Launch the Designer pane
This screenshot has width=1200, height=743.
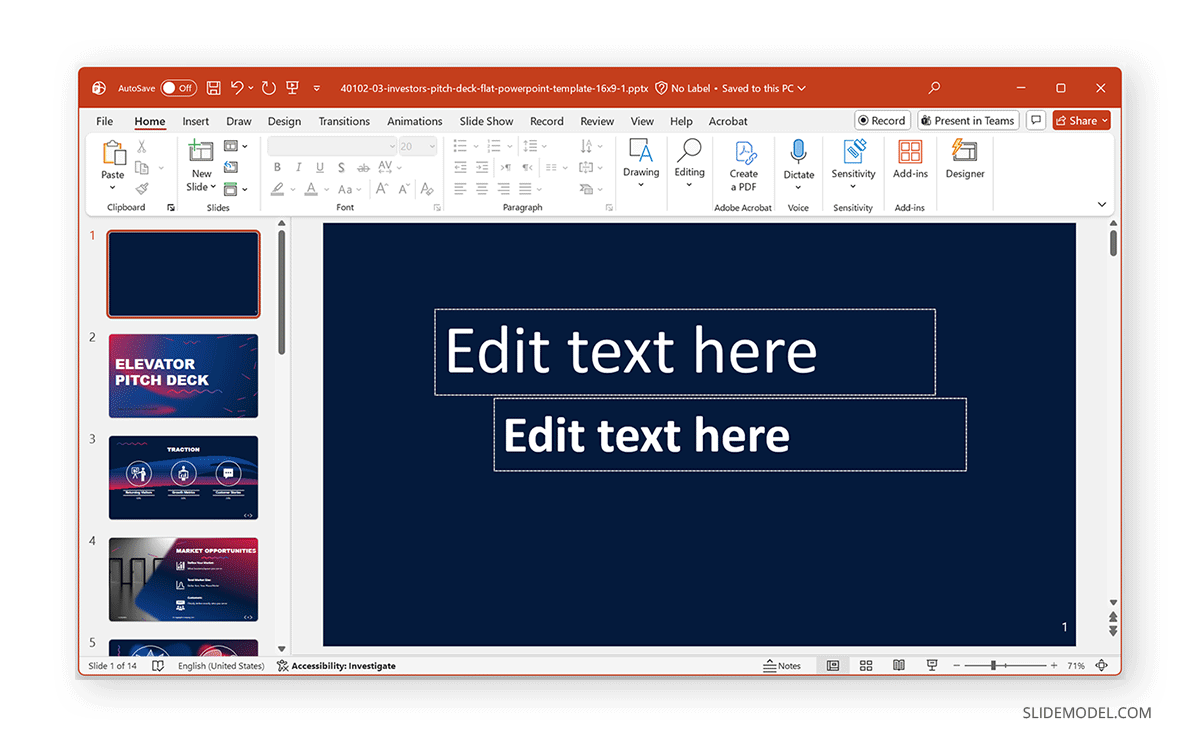[964, 160]
